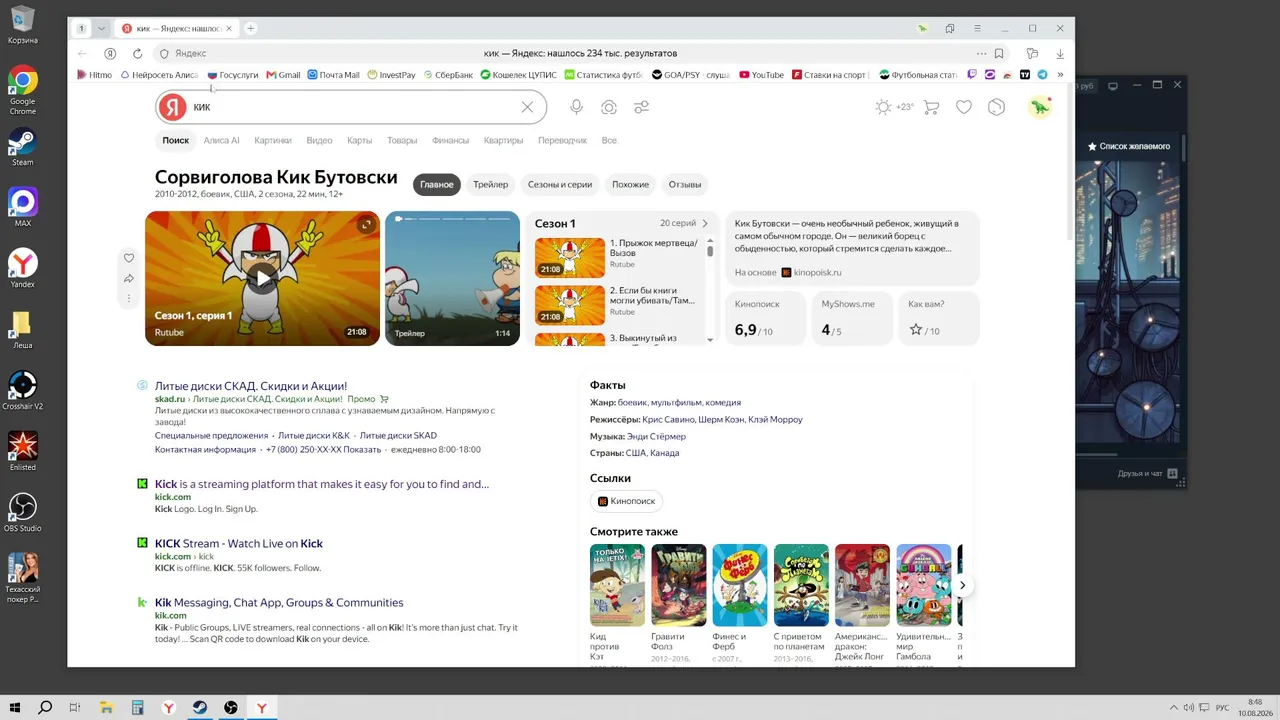Reload the page in Yandex Browser

(137, 53)
